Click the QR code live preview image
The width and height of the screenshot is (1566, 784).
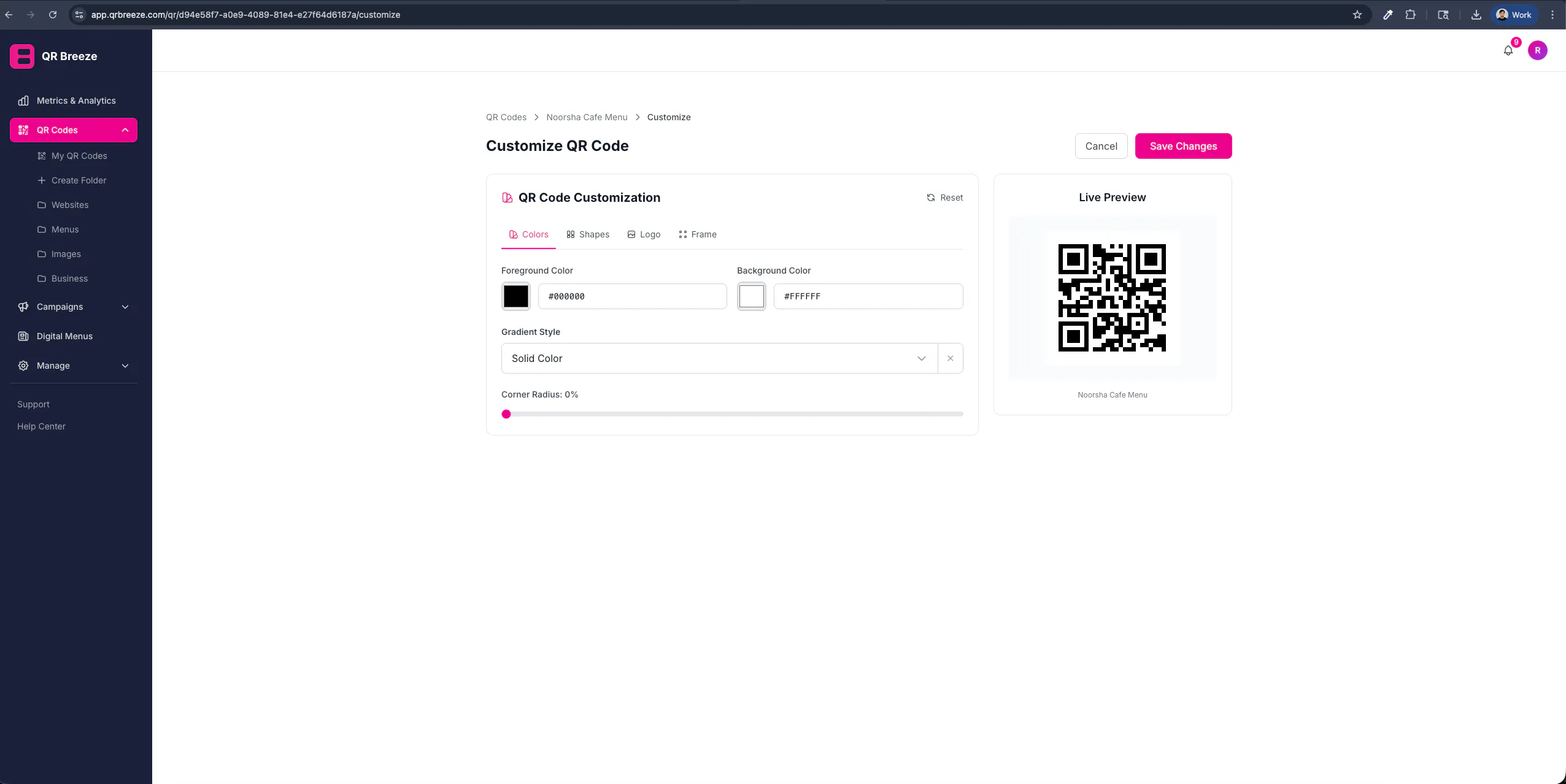coord(1112,298)
